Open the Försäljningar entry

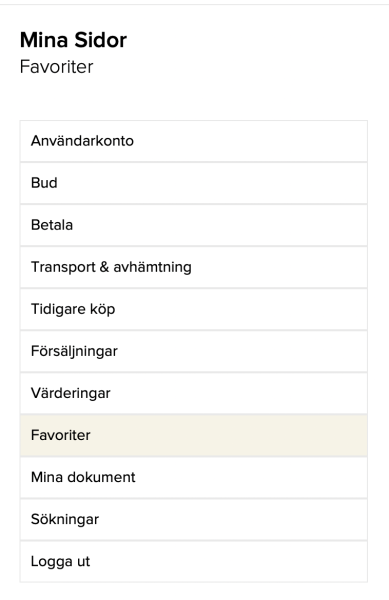click(x=194, y=351)
